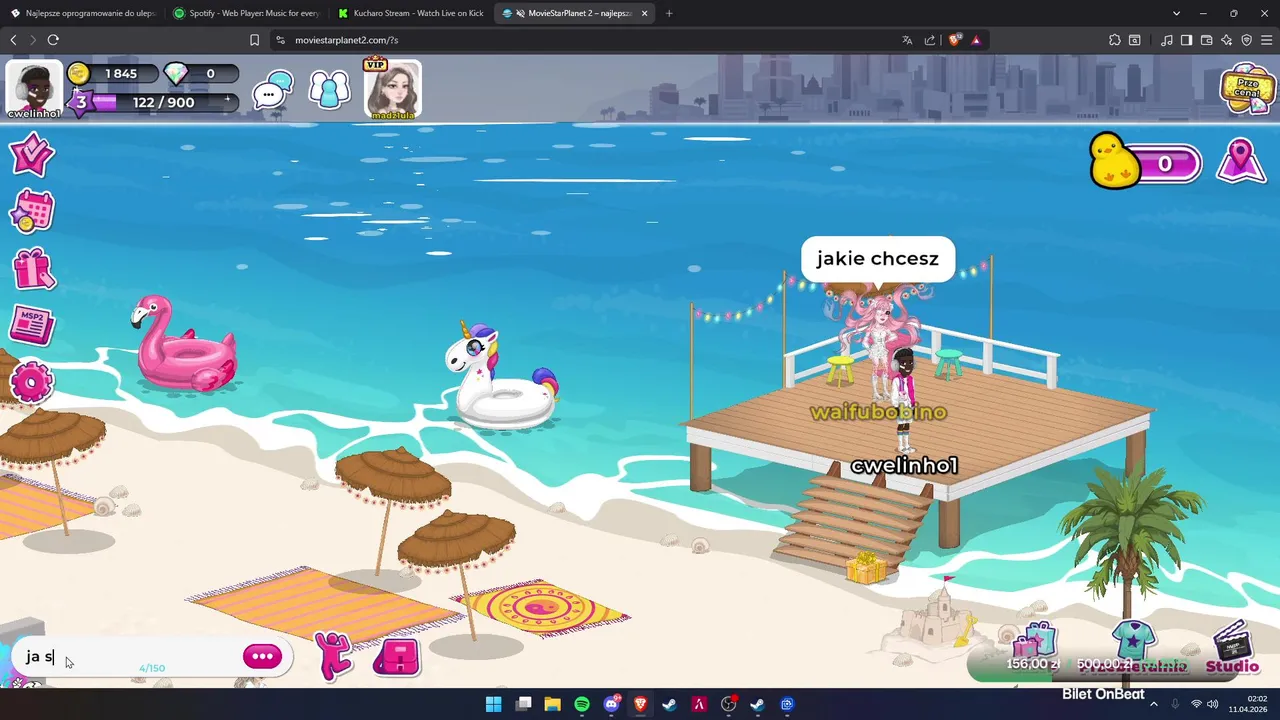Screen dimensions: 1280x720
Task: Go back to the previous page
Action: point(13,40)
